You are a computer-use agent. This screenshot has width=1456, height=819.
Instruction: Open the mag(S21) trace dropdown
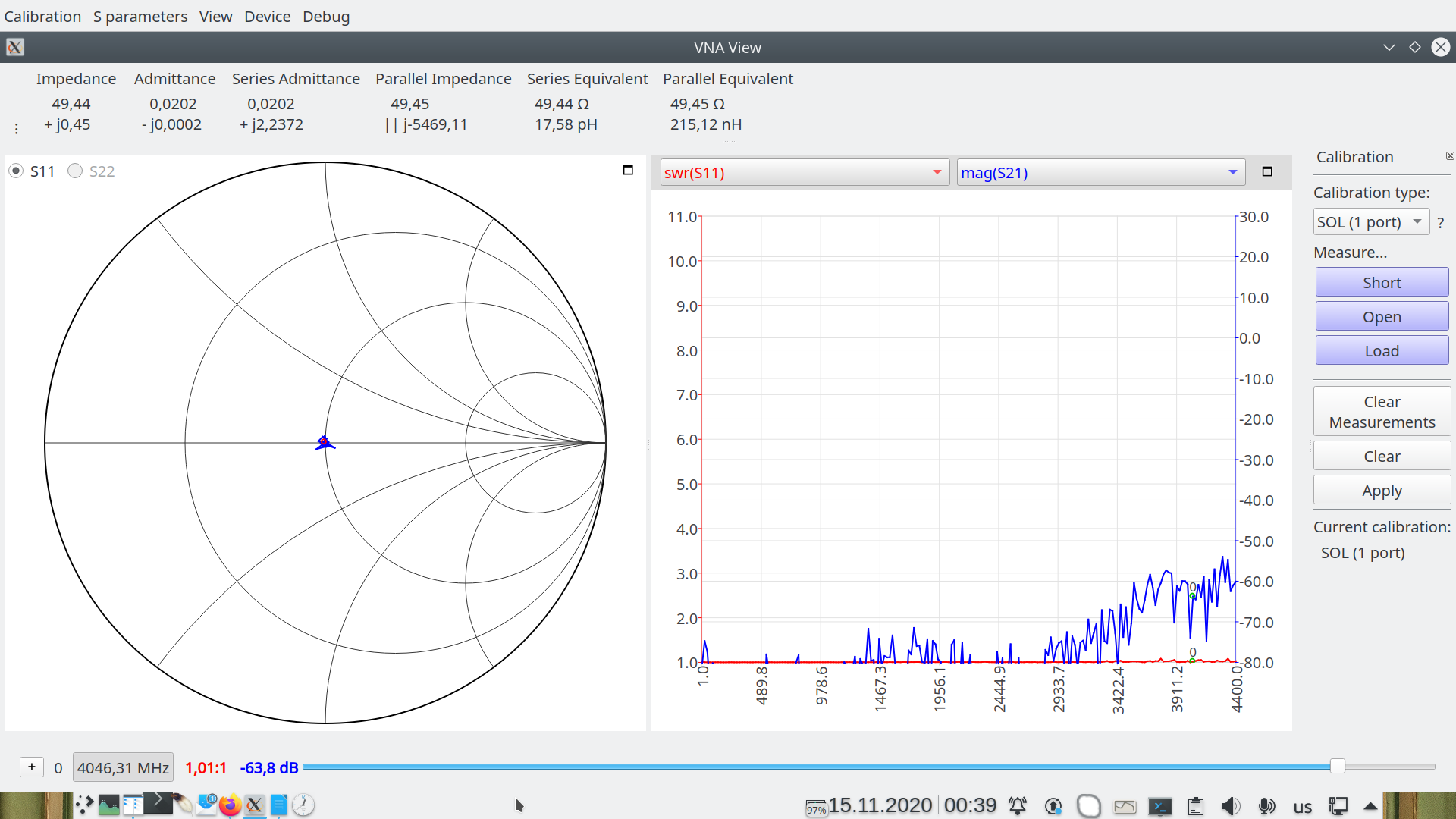1100,173
